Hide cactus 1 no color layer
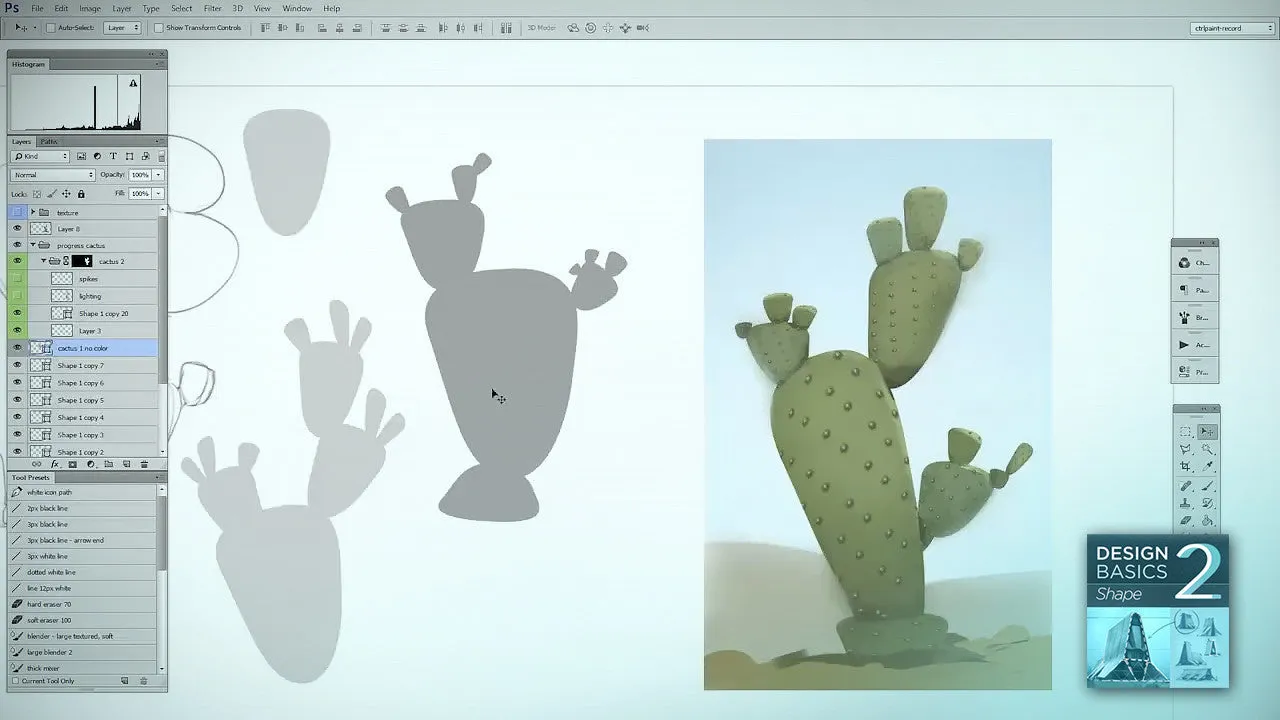This screenshot has height=720, width=1280. [17, 348]
